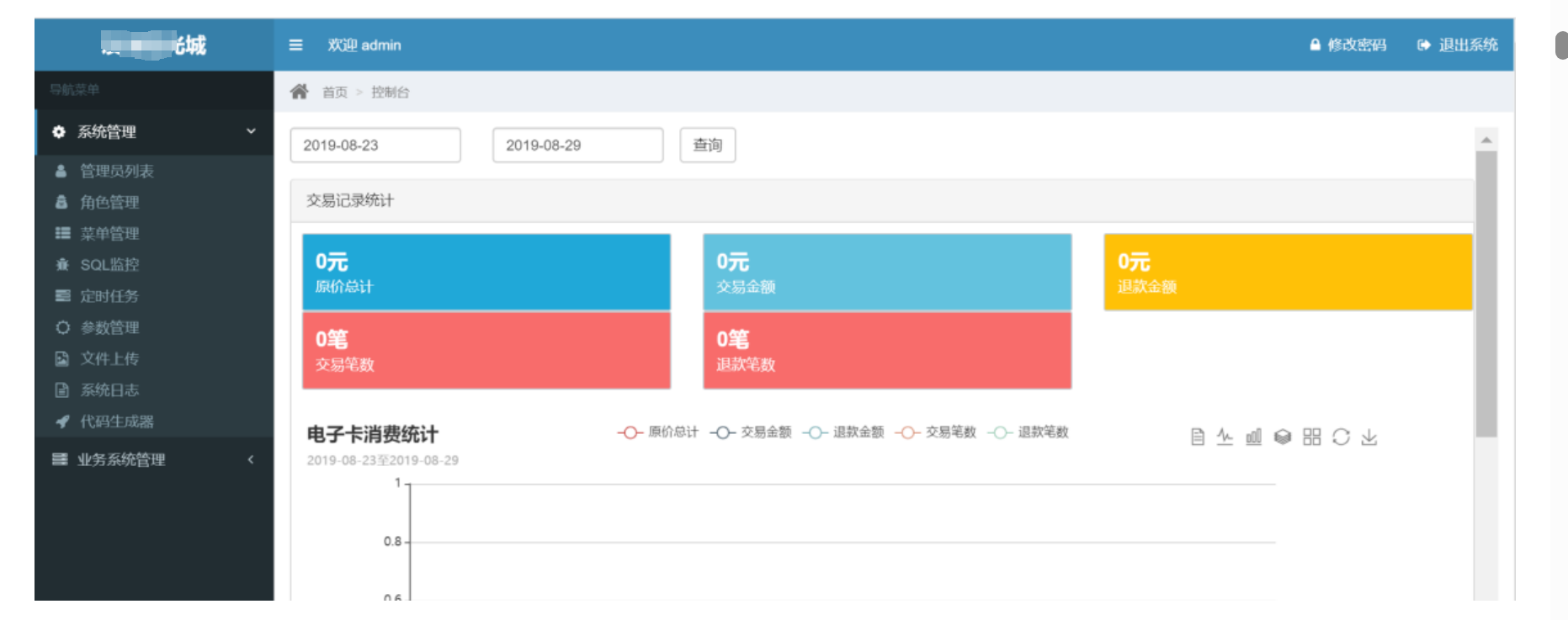Click the 交易笔数 red card

[x=486, y=351]
